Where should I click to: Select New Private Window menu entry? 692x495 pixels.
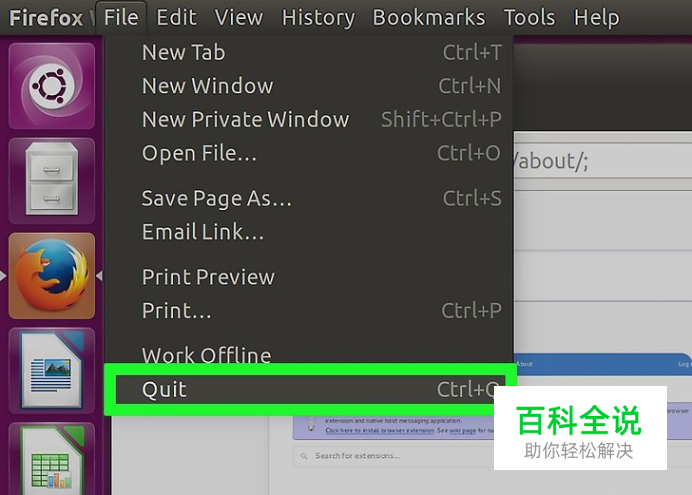click(x=309, y=119)
